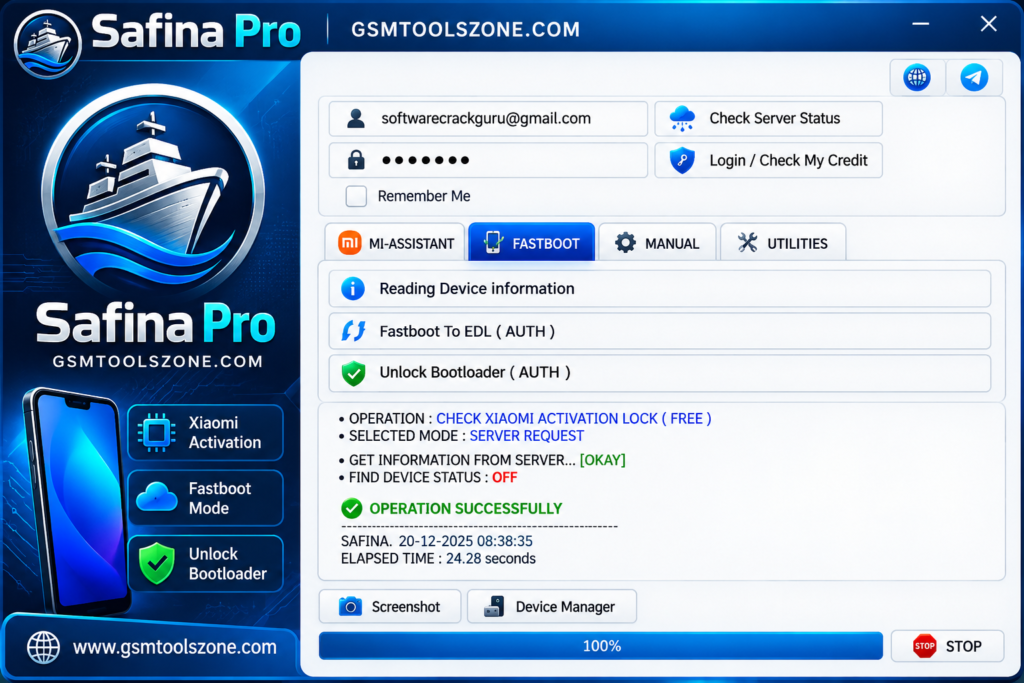This screenshot has height=683, width=1024.
Task: Click the chip icon on Xiaomi Activation
Action: [156, 432]
